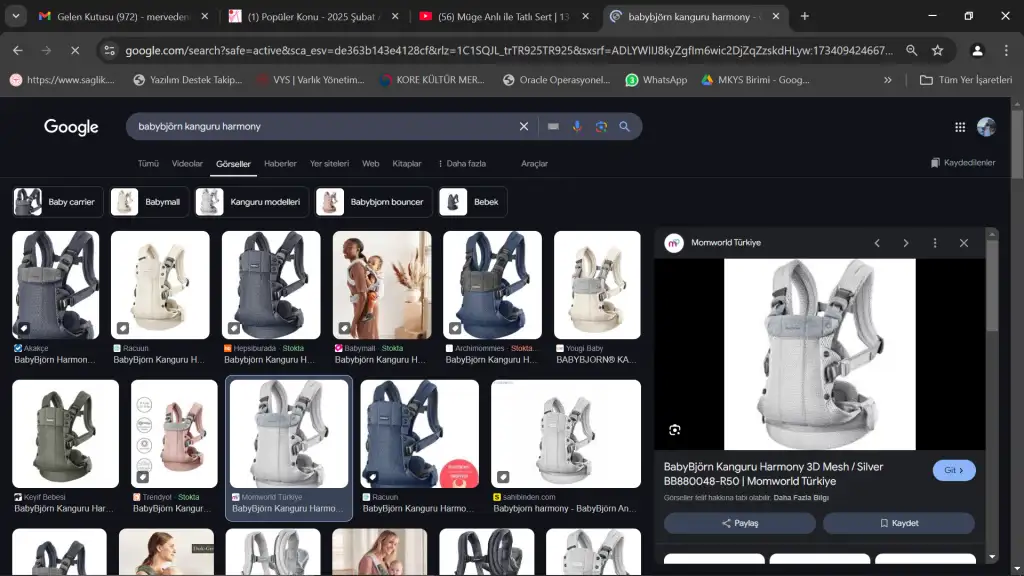Open the tab search dropdown arrow

[x=16, y=16]
